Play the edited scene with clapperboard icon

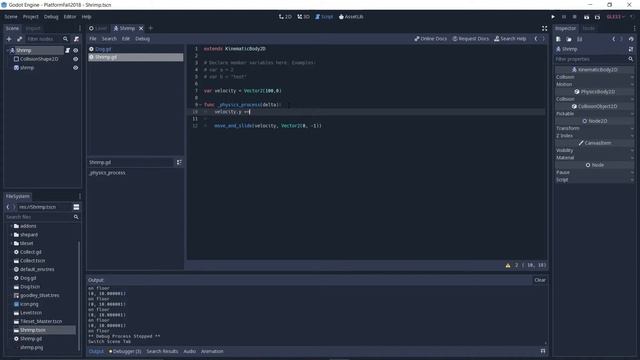(x=586, y=17)
